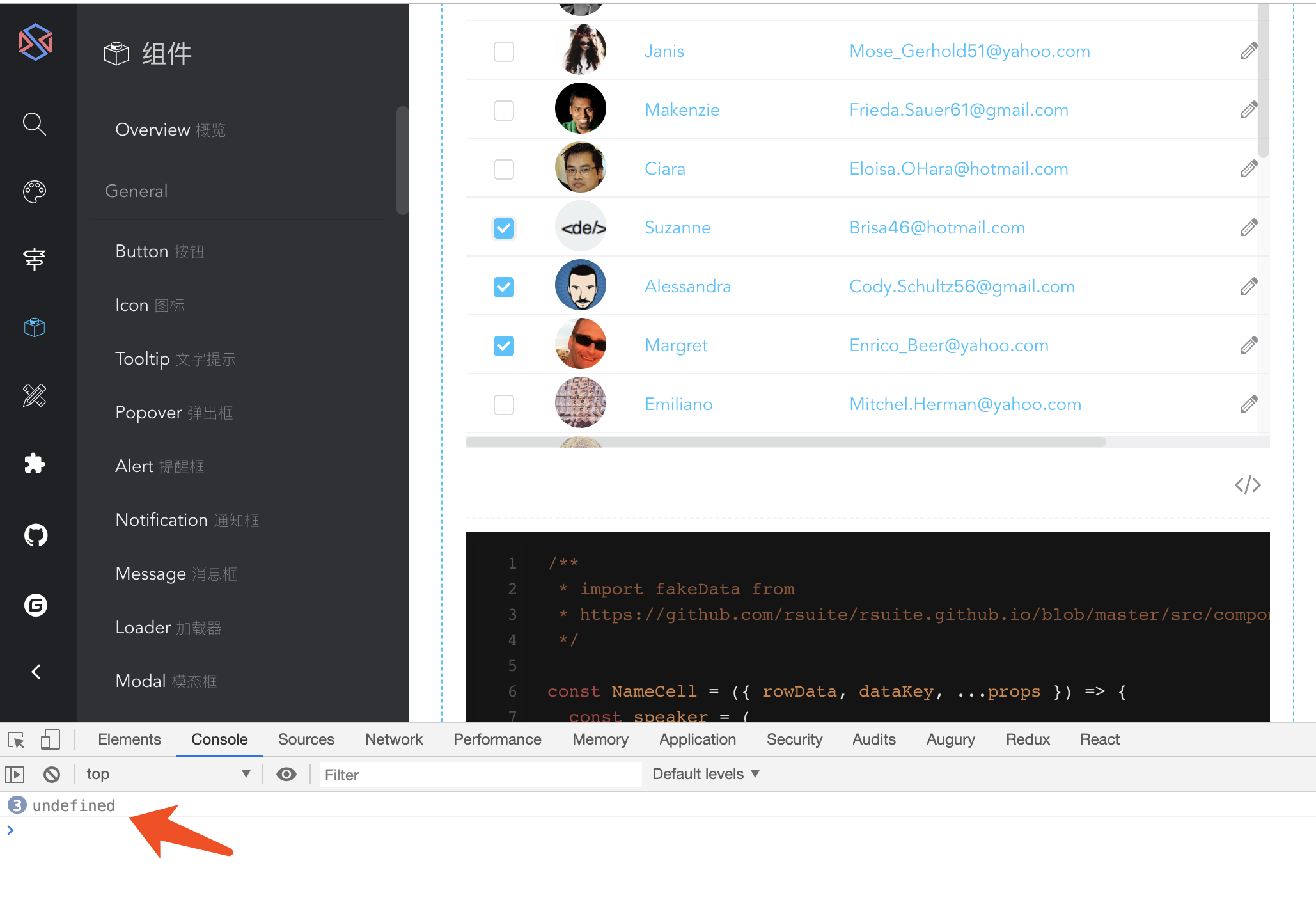Click the Mose_Gerhold51@yahoo.com email link
This screenshot has height=916, width=1316.
click(x=969, y=51)
